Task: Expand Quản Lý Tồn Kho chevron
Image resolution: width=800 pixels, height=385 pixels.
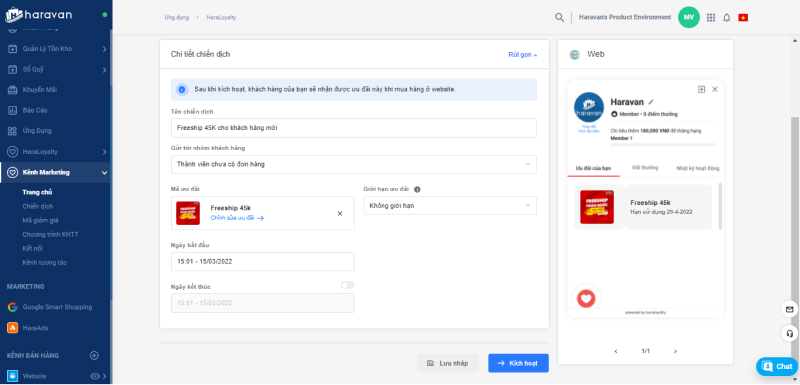Action: click(x=104, y=49)
